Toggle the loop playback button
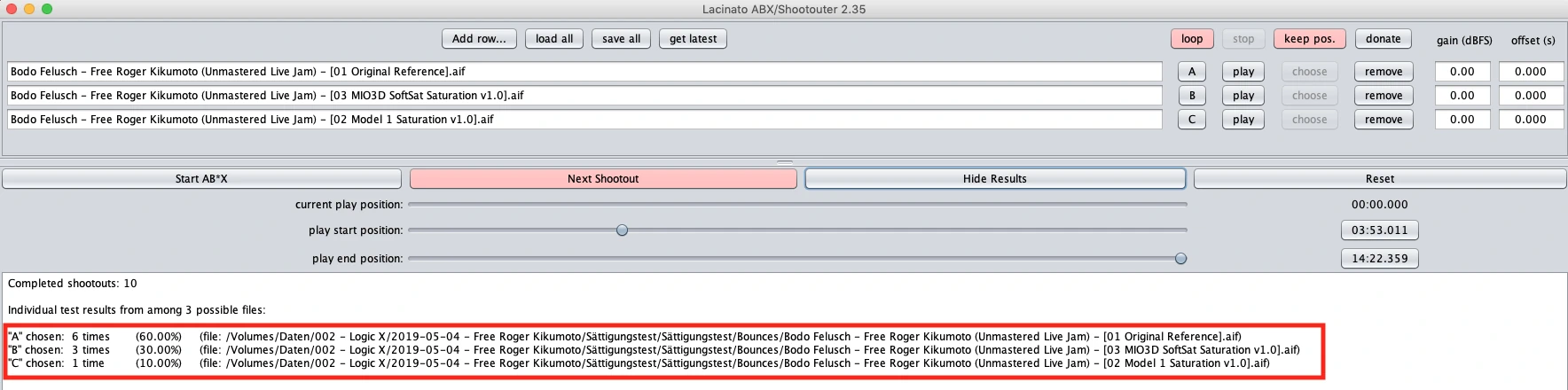Viewport: 1568px width, 390px height. (x=1192, y=39)
